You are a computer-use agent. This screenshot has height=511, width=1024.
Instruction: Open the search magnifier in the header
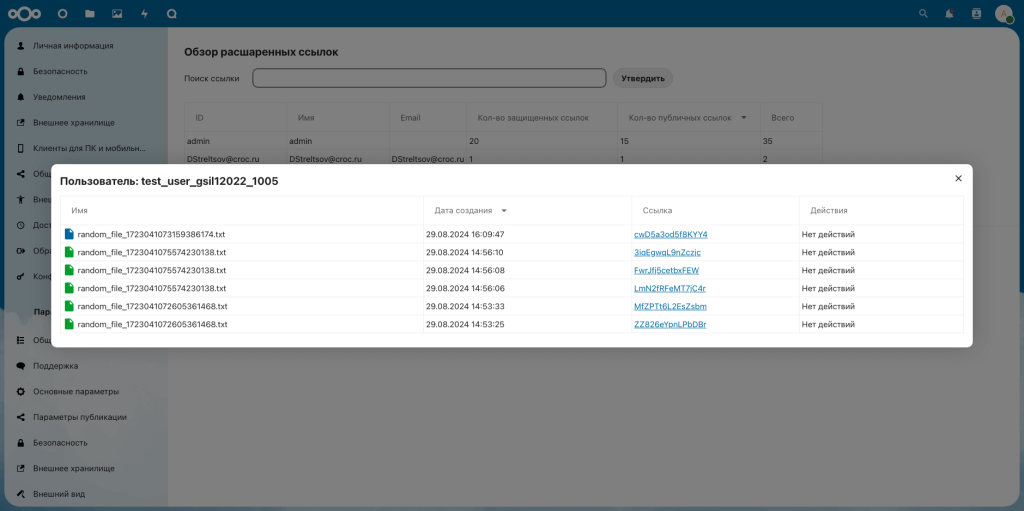[x=923, y=14]
